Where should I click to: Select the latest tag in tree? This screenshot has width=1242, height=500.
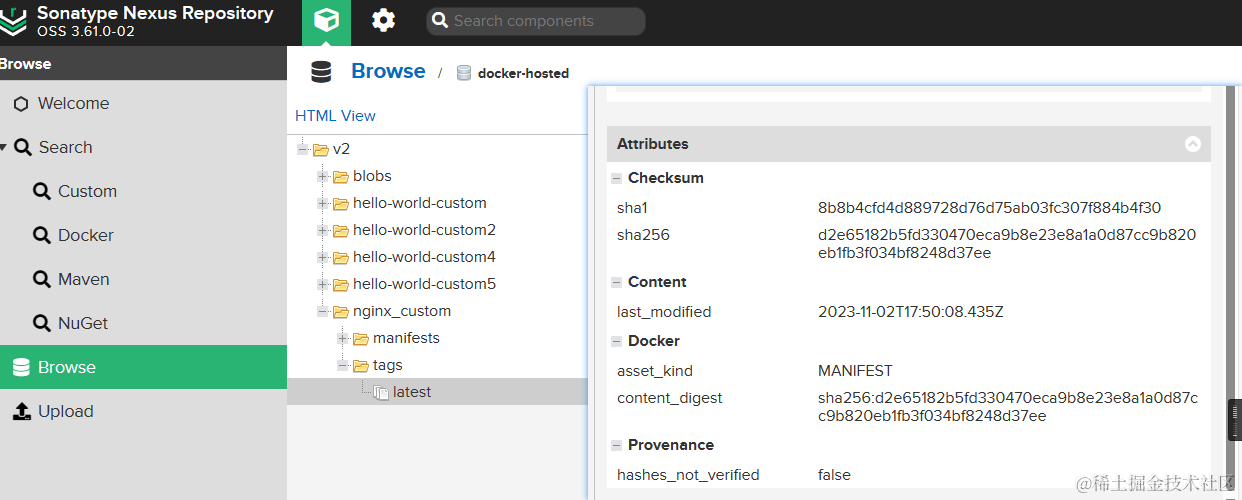412,393
